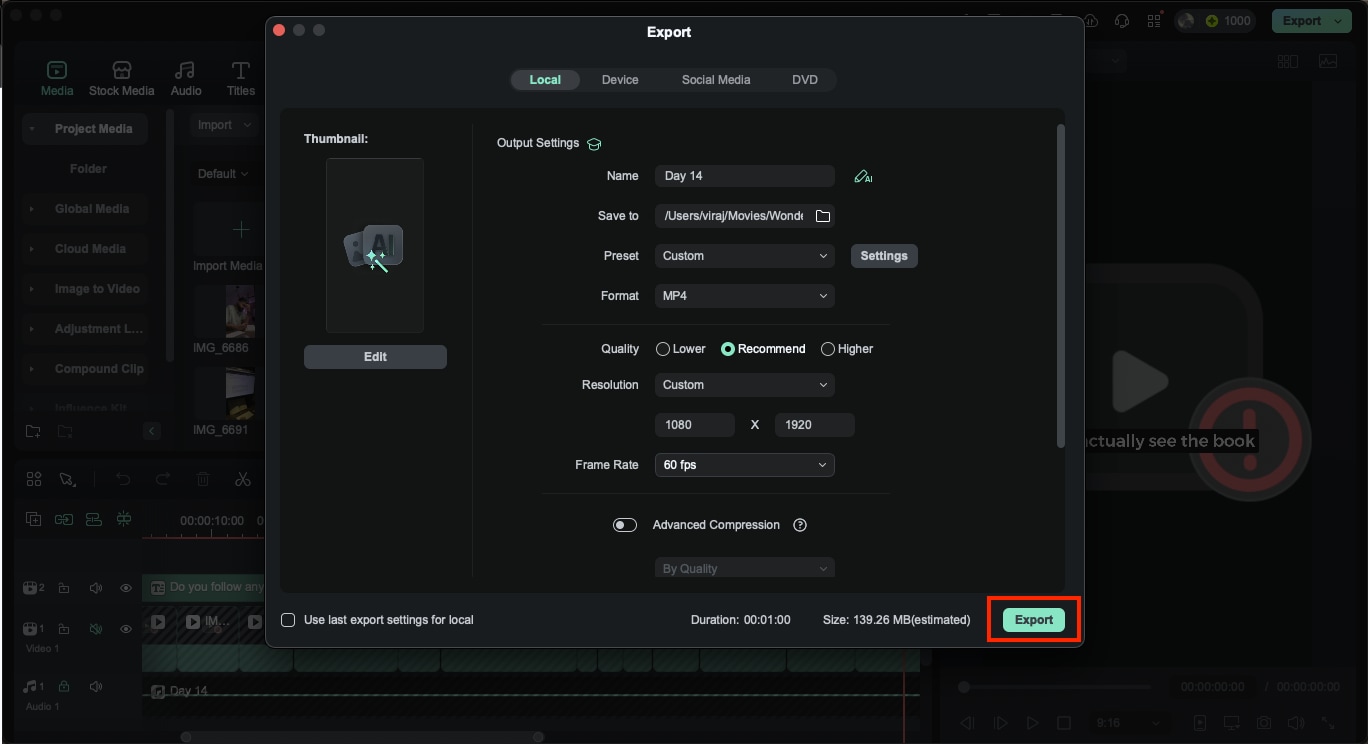Toggle the link clips icon in timeline
This screenshot has height=744, width=1368.
[64, 519]
